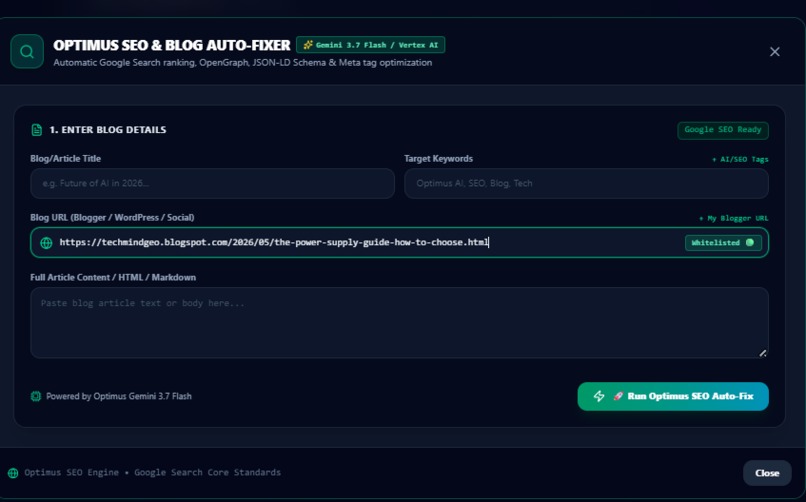Focus the Full Article Content textarea
The image size is (806, 502).
(x=399, y=323)
